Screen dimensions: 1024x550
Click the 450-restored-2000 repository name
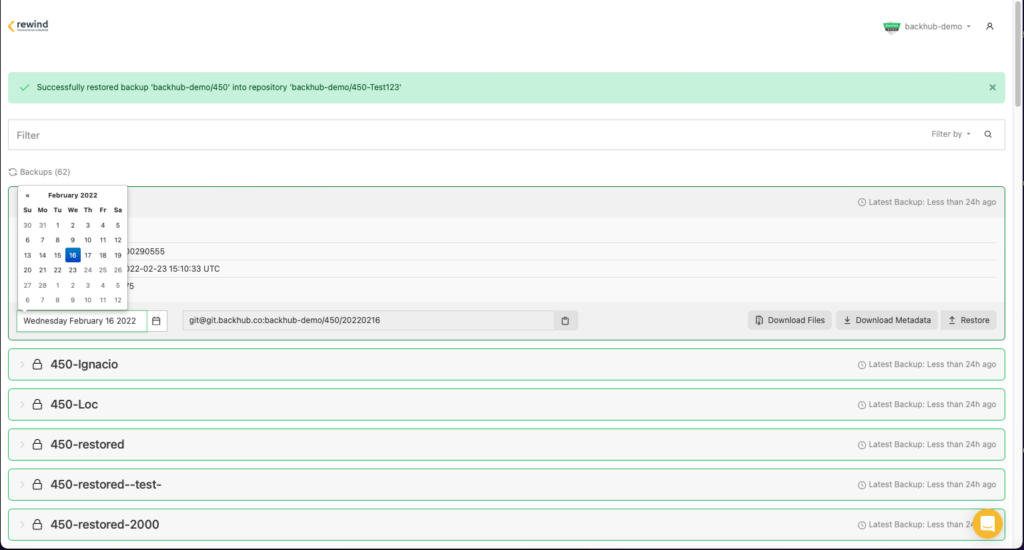(104, 525)
